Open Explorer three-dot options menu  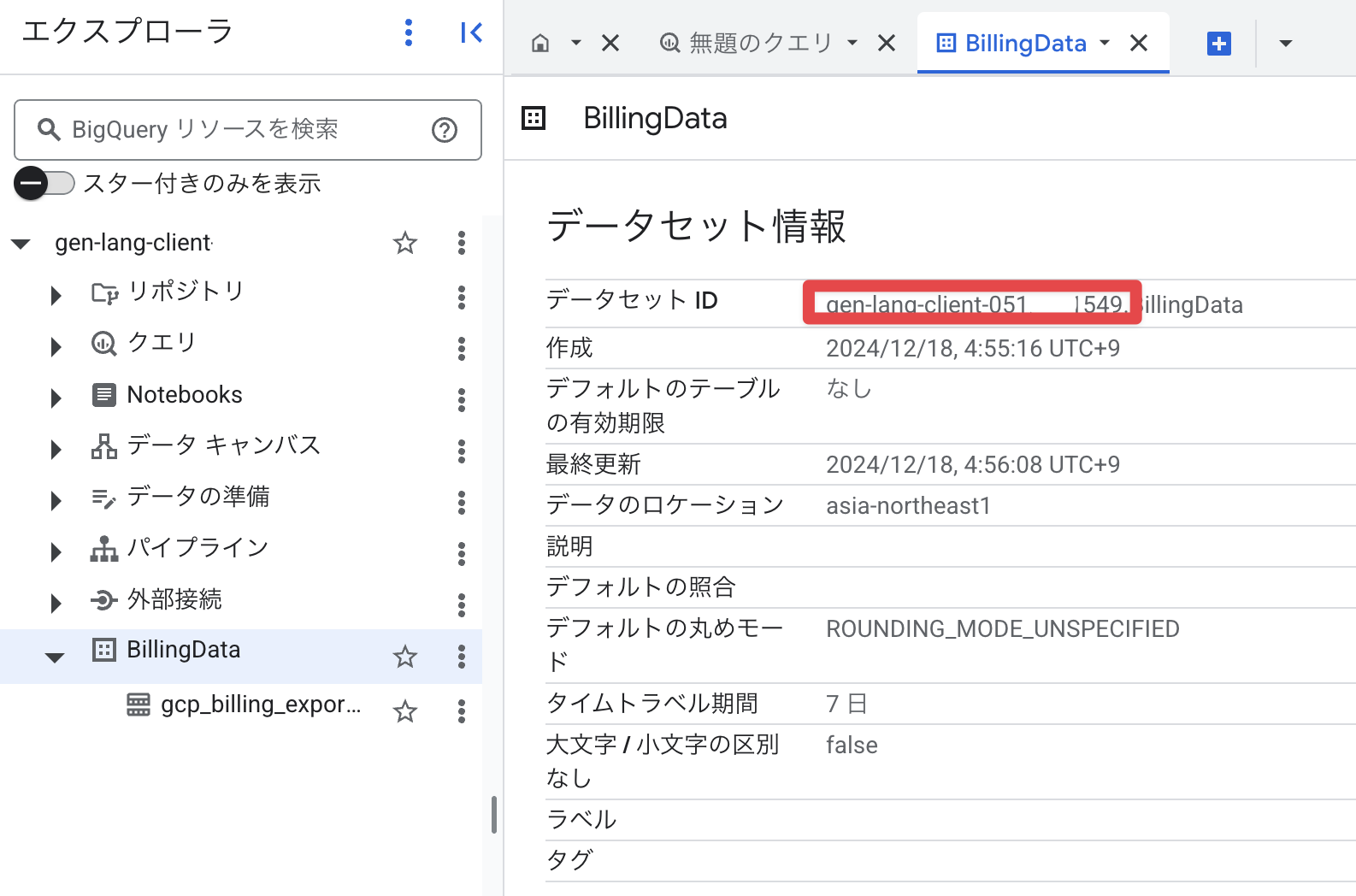pos(409,33)
